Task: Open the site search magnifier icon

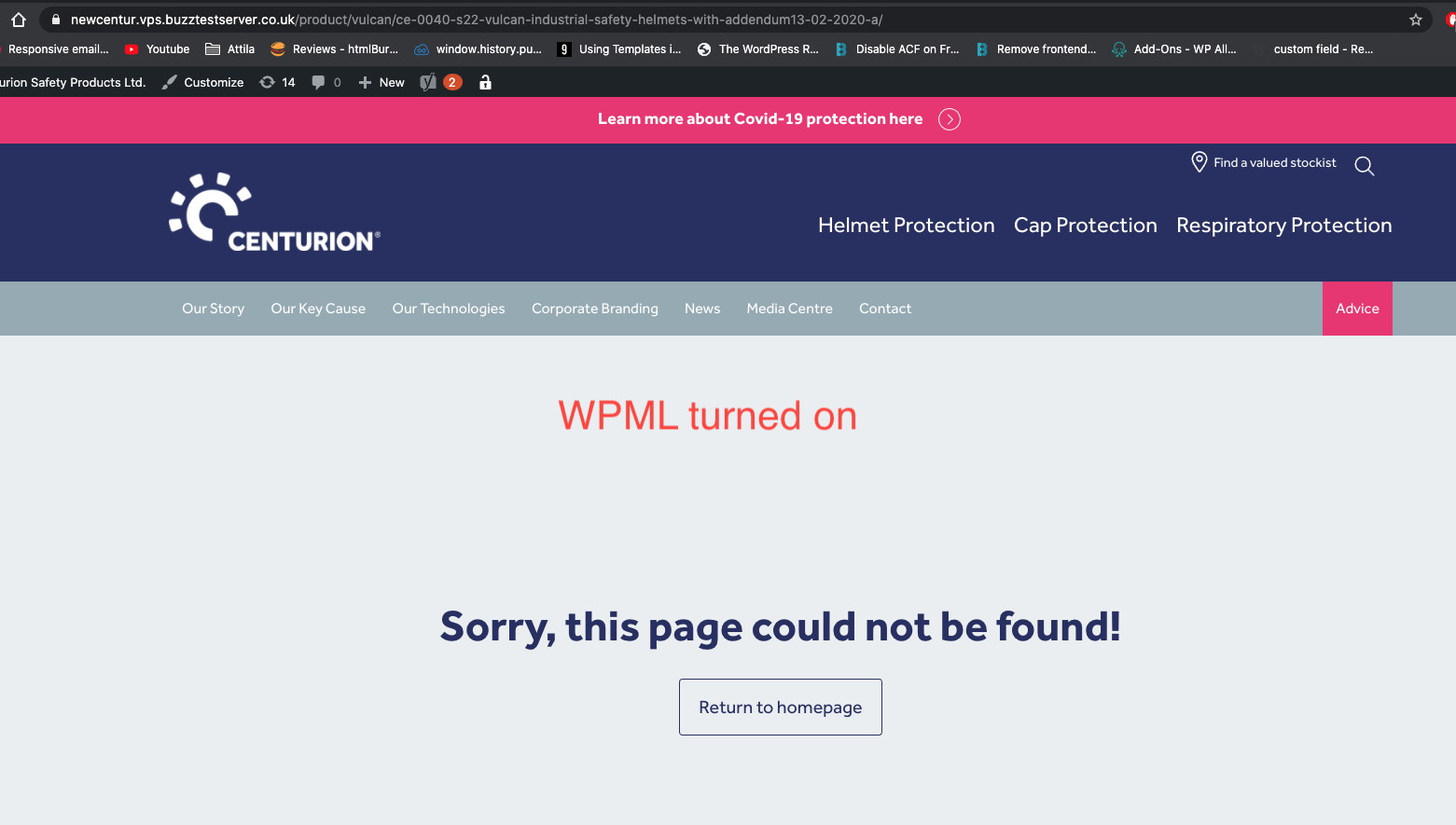Action: point(1364,166)
